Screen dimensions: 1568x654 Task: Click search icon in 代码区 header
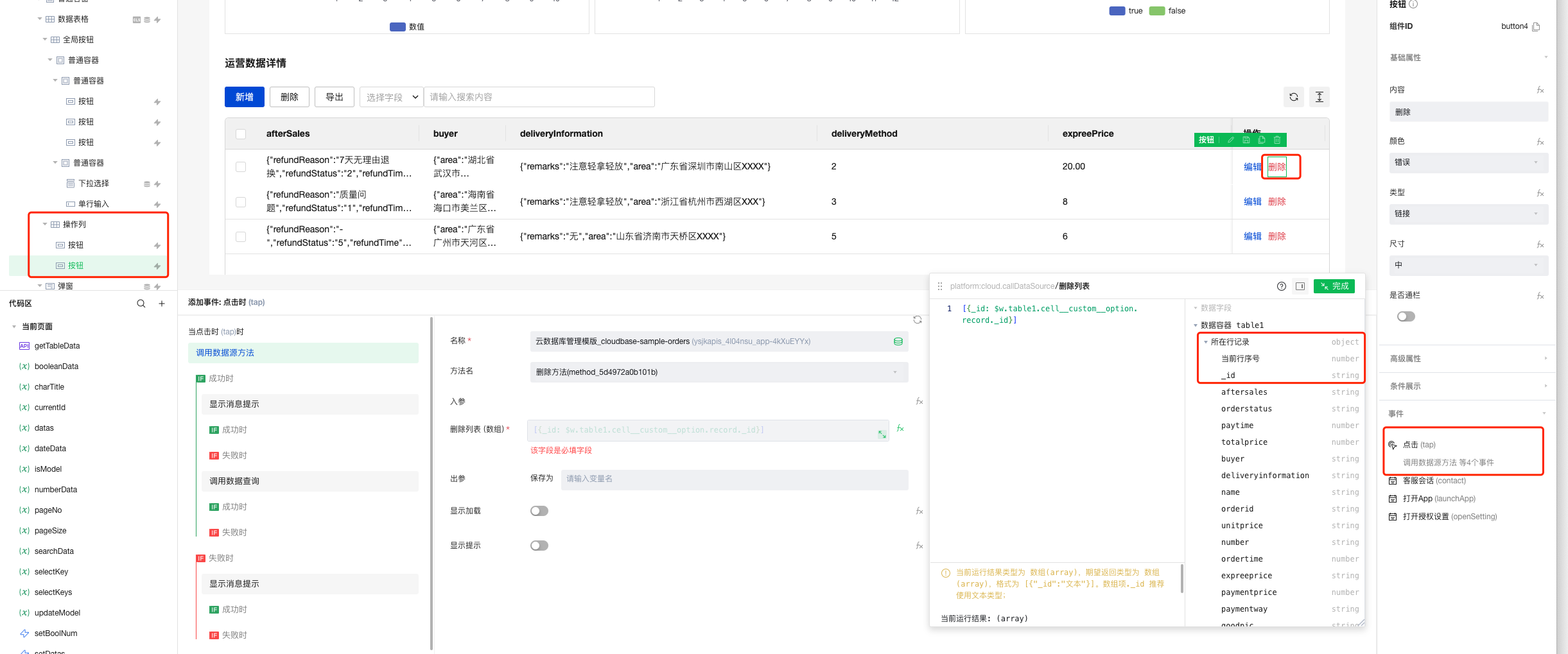[141, 304]
